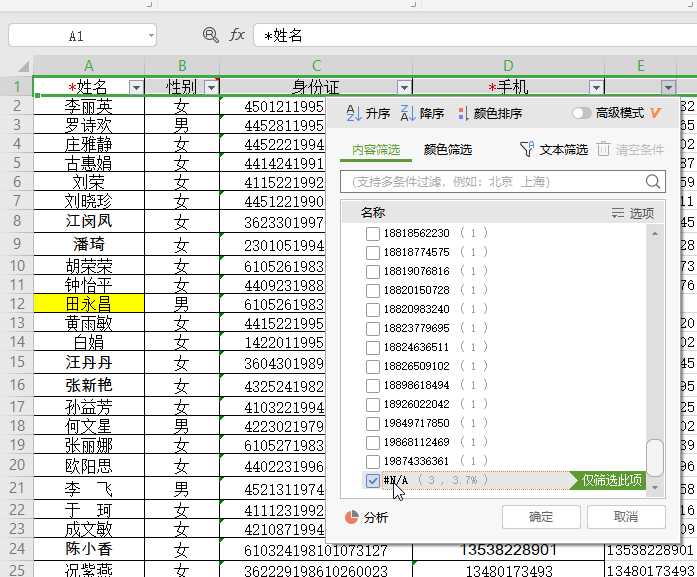Click the 确定 button
This screenshot has height=577, width=697.
[541, 517]
